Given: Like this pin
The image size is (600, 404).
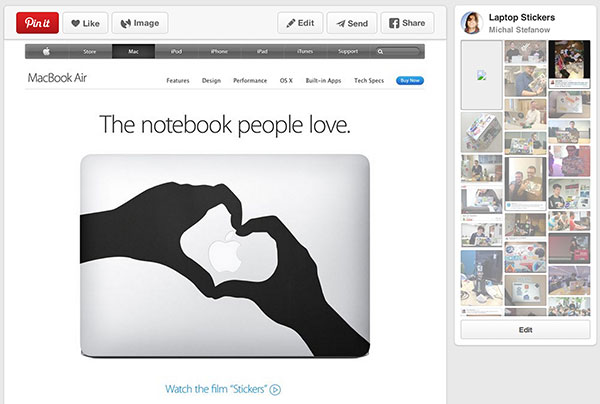Looking at the screenshot, I should pos(85,23).
